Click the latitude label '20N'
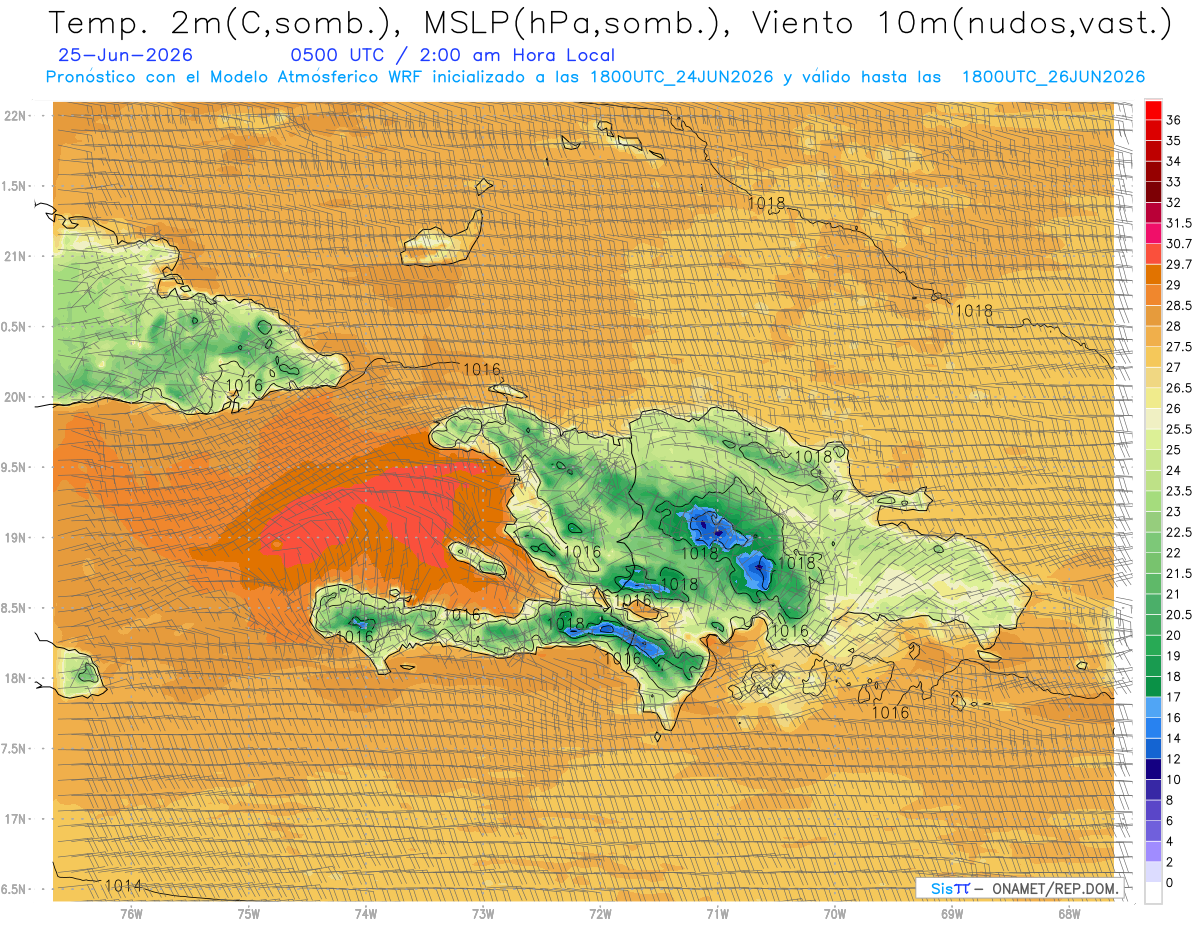This screenshot has width=1200, height=927. pyautogui.click(x=16, y=397)
